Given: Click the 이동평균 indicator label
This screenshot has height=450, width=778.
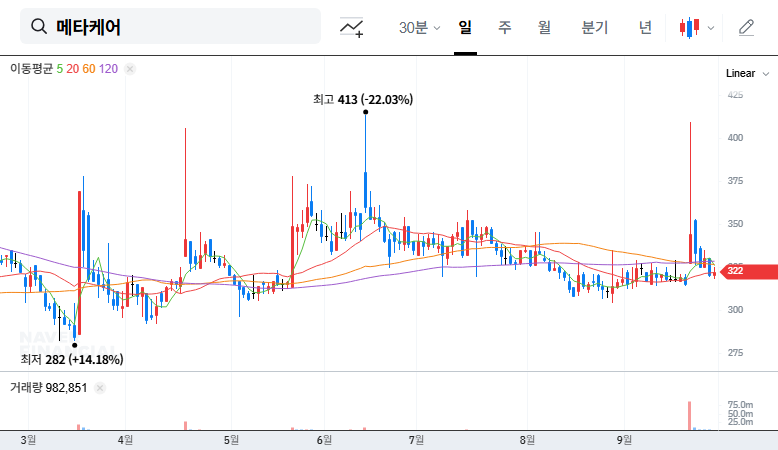Looking at the screenshot, I should point(31,68).
